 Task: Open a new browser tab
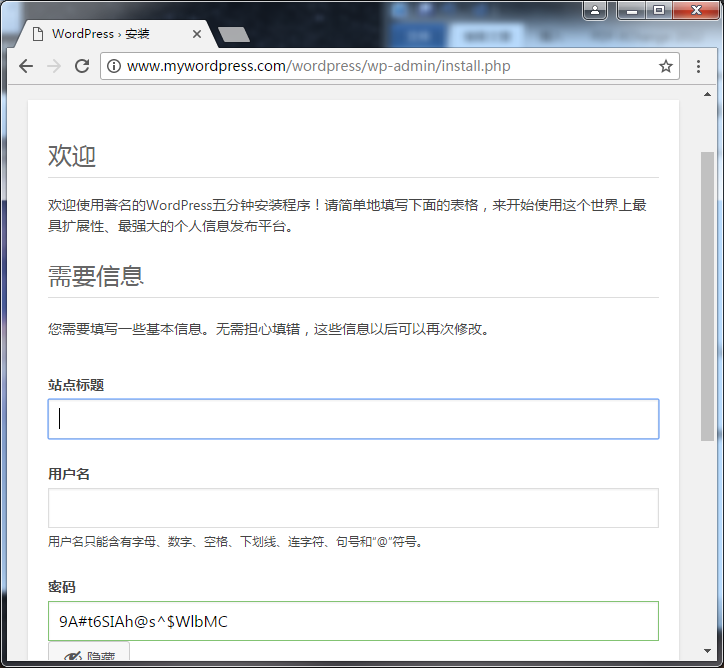click(234, 34)
